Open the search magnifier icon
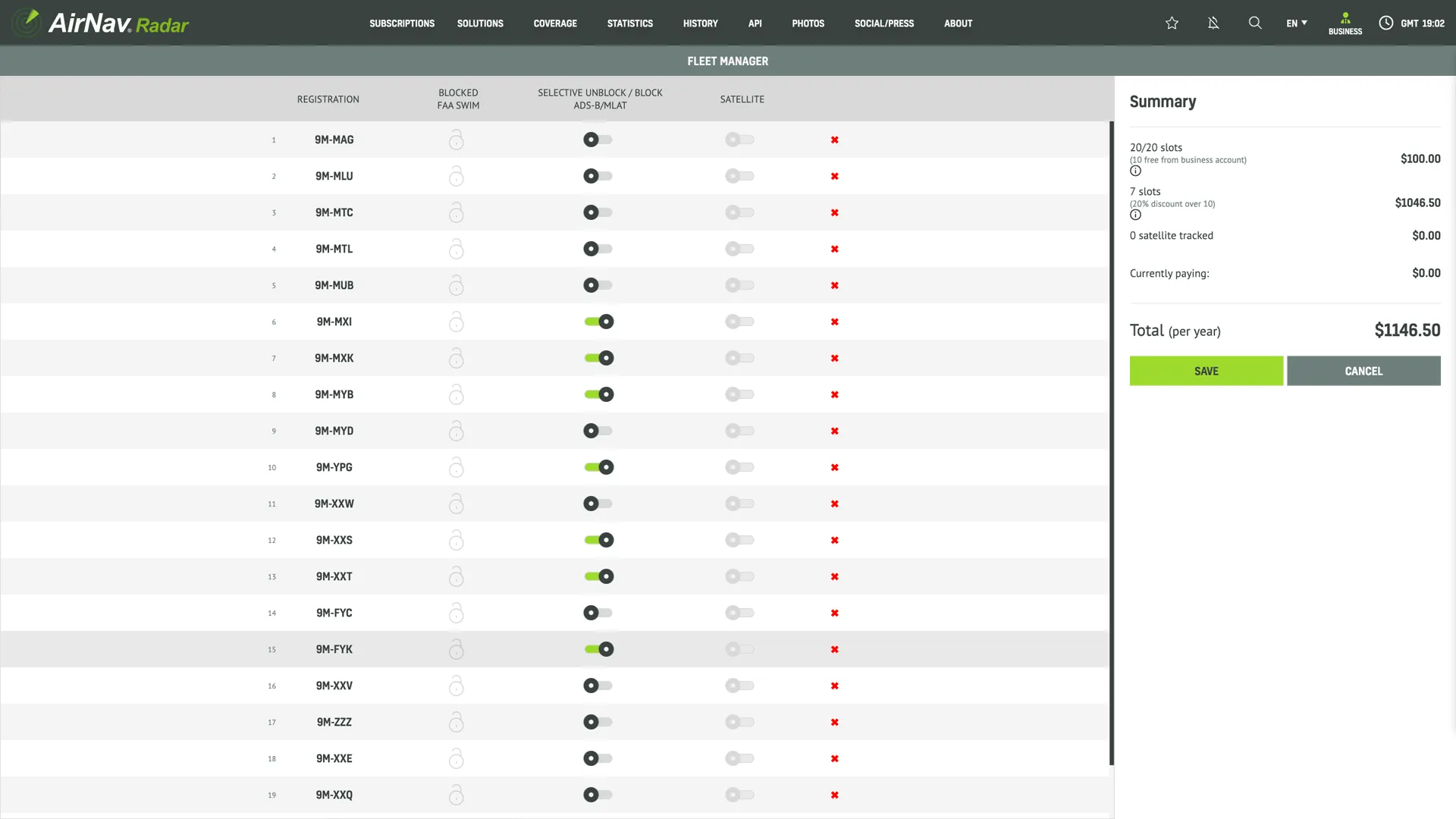 pos(1255,23)
